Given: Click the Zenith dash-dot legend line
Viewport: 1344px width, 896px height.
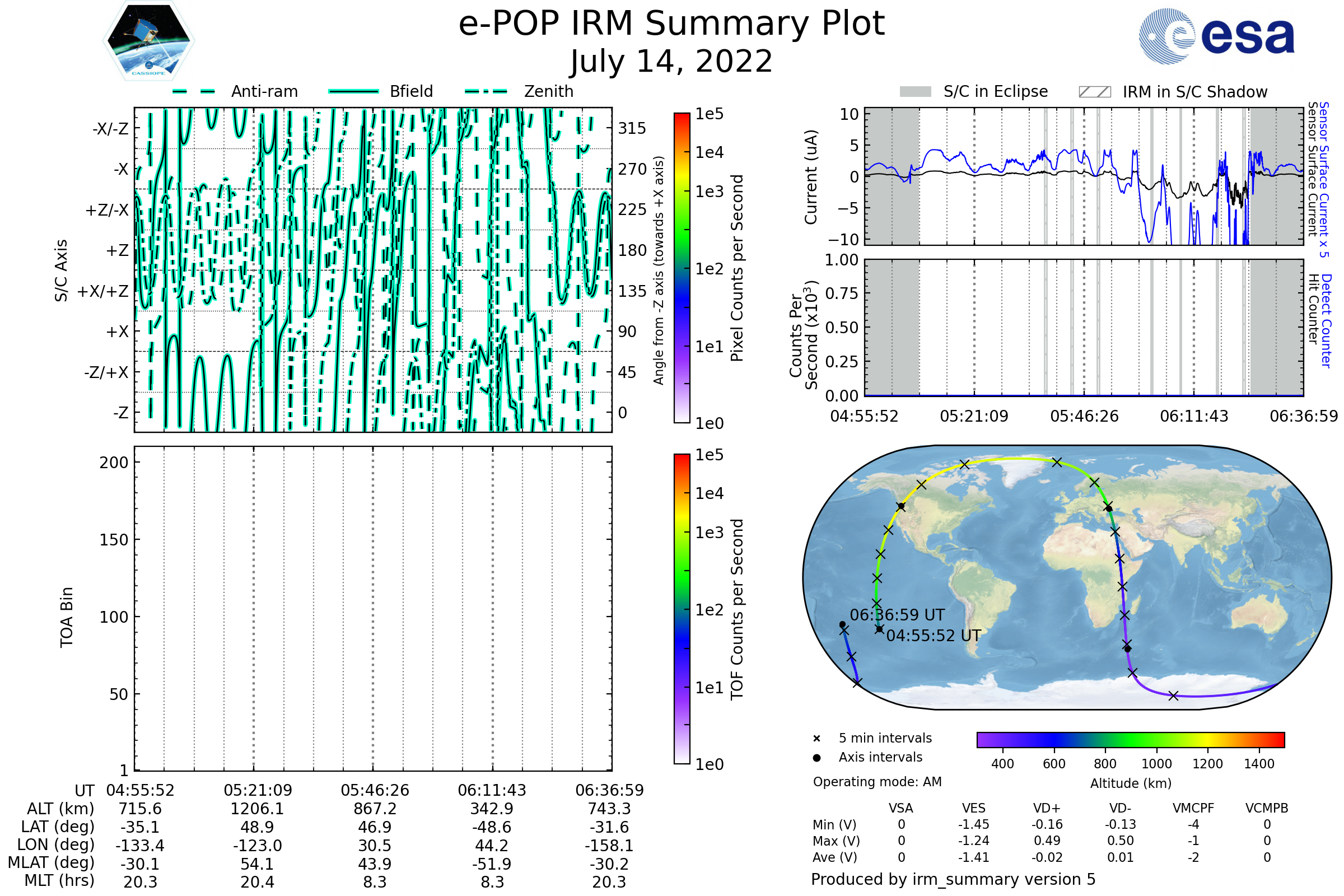Looking at the screenshot, I should pyautogui.click(x=486, y=91).
